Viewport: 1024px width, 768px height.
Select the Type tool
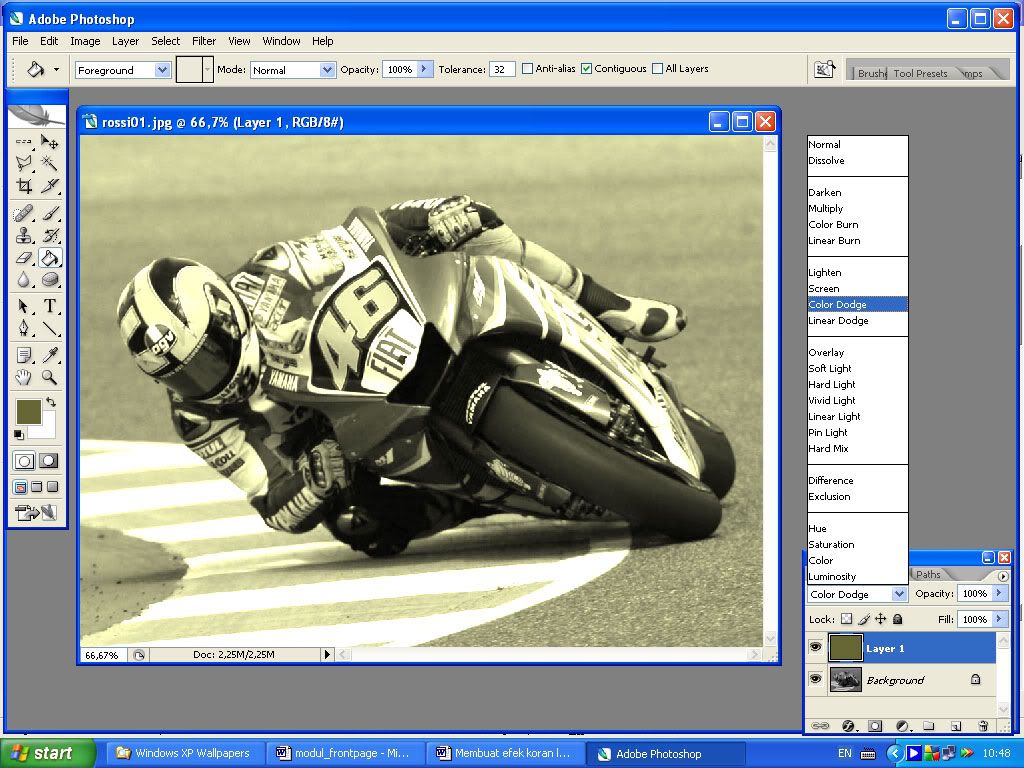[x=50, y=306]
